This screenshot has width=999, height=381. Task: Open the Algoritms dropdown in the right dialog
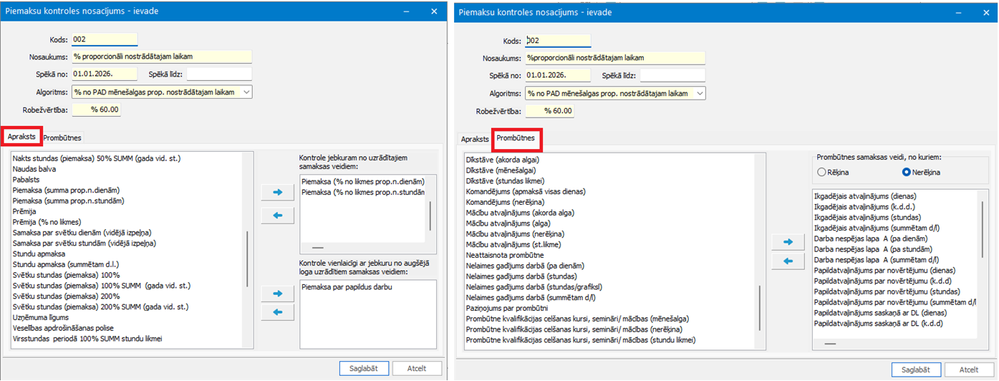click(700, 94)
